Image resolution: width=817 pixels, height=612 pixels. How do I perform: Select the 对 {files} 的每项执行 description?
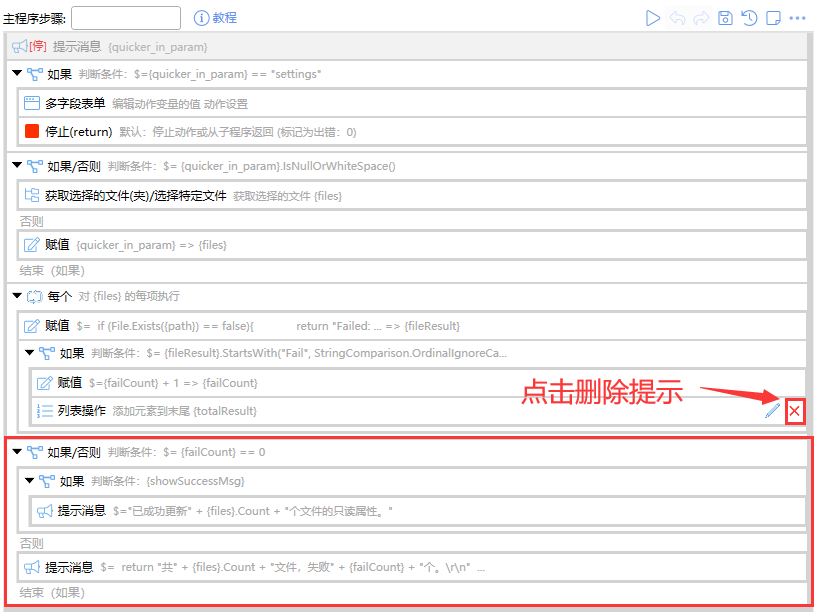129,296
